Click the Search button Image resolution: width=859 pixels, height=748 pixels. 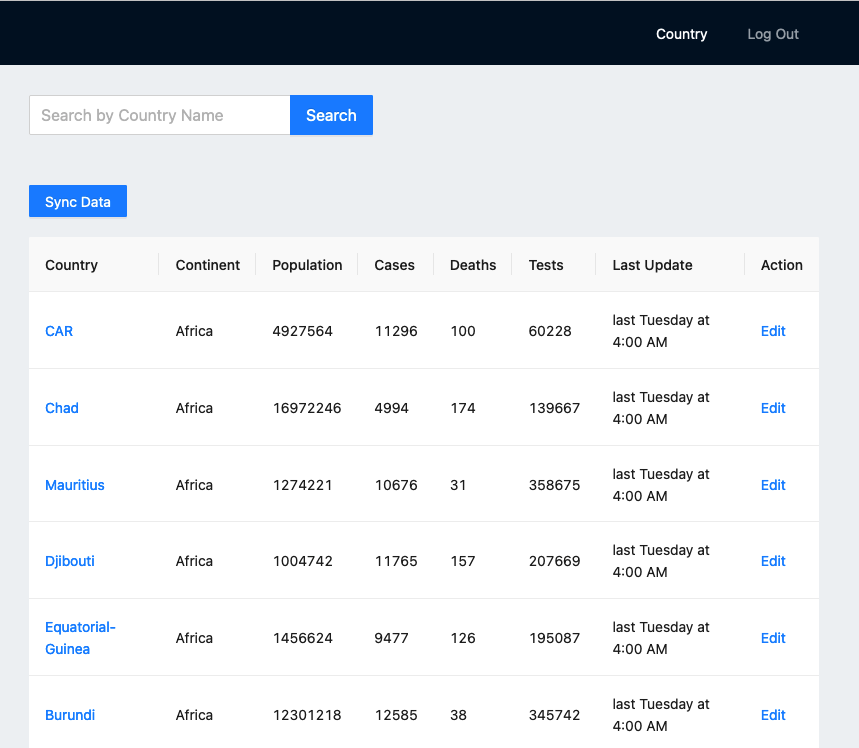[x=331, y=115]
